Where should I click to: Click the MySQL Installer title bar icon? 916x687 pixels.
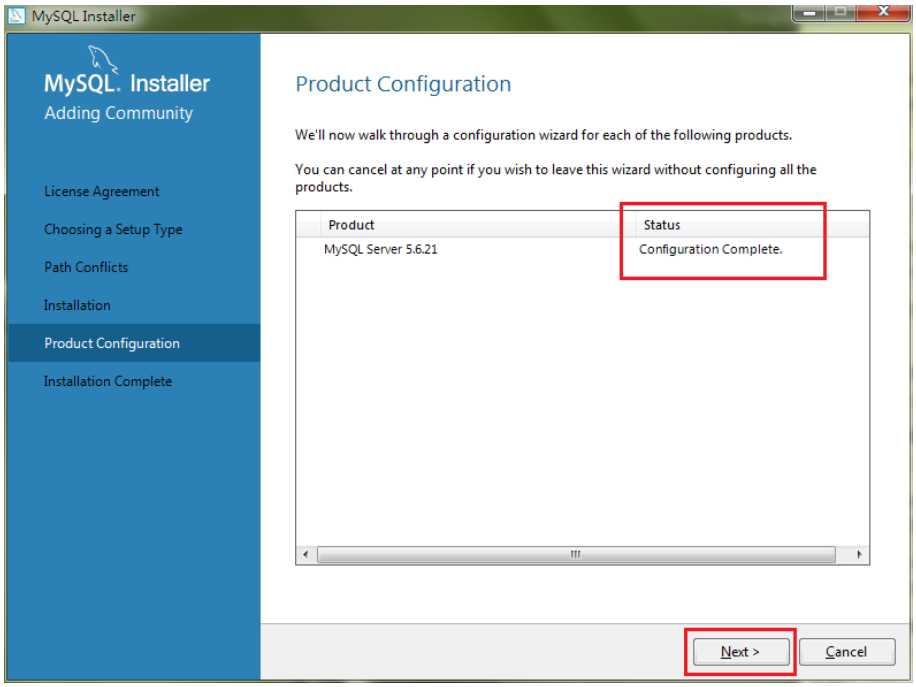coord(17,15)
